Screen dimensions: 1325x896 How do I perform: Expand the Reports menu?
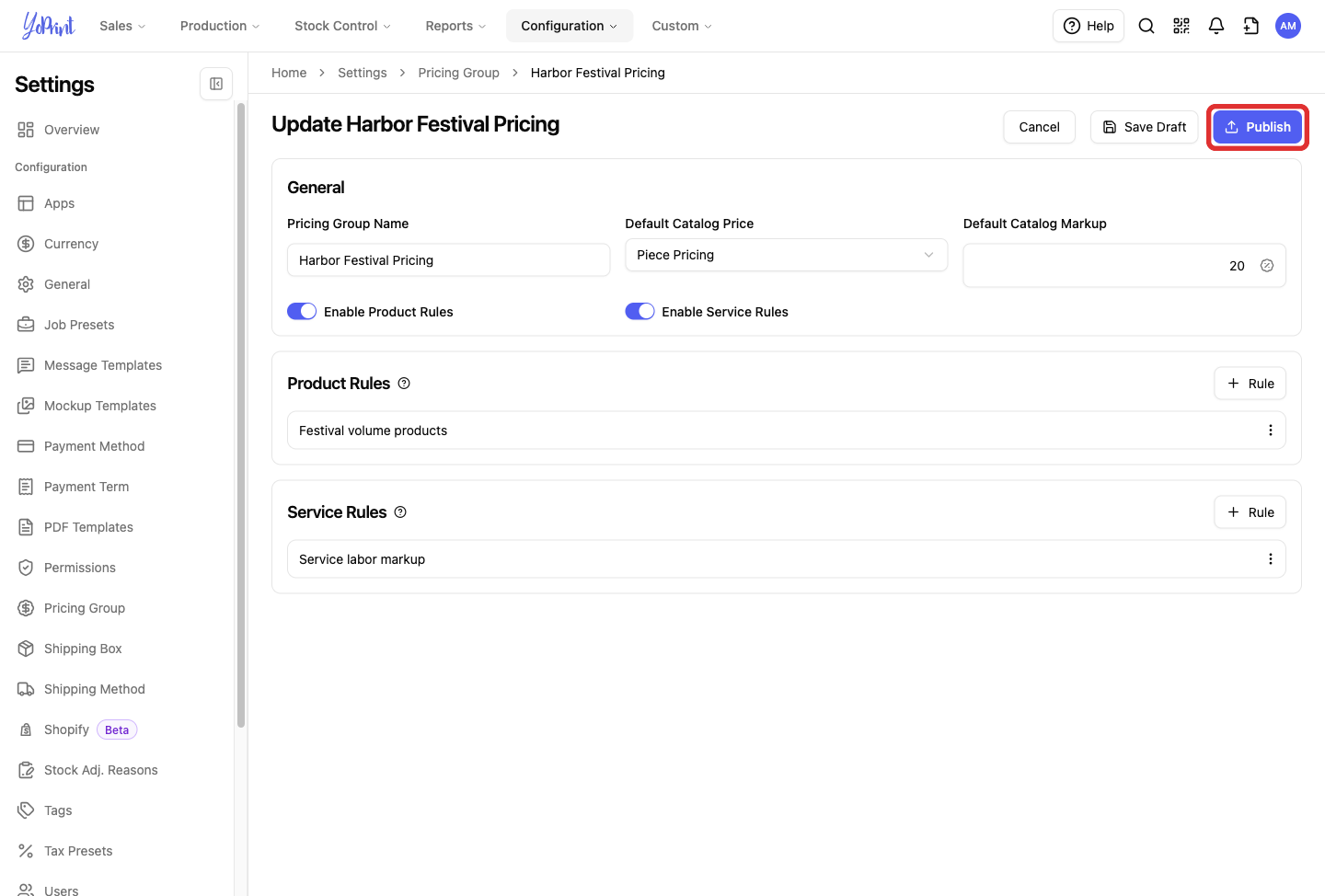tap(455, 26)
